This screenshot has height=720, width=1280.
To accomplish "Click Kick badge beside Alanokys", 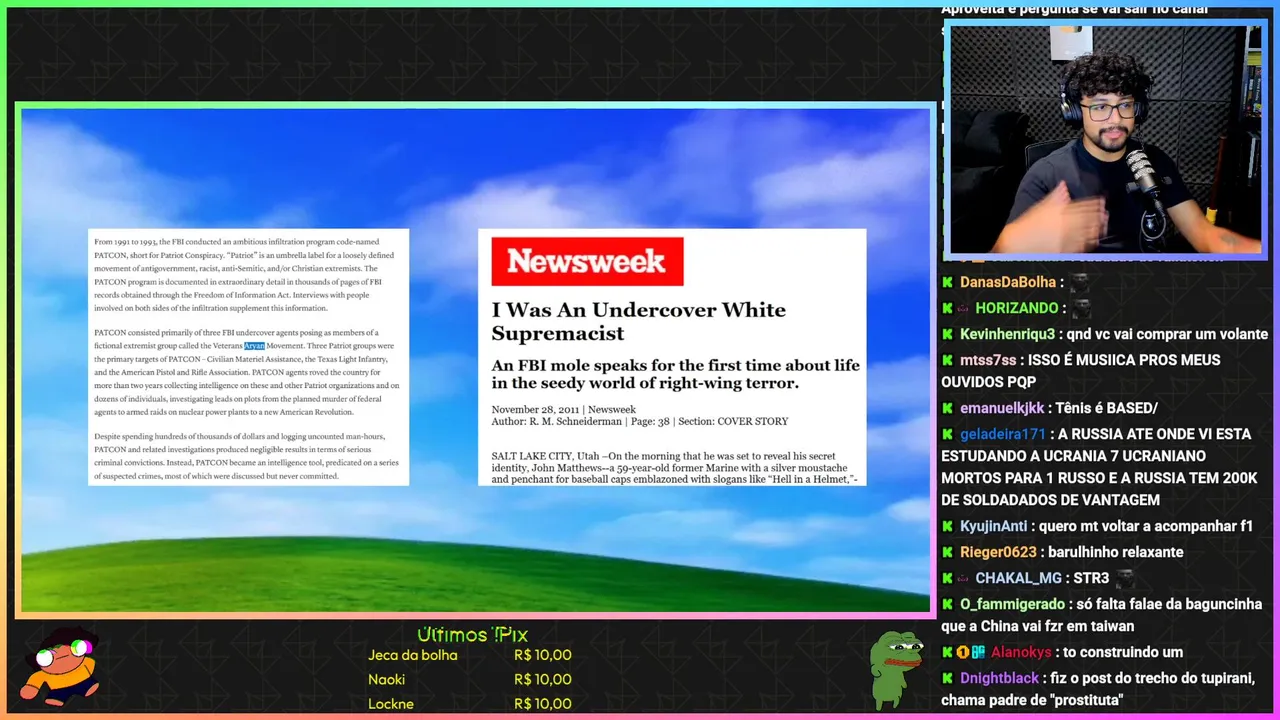I will [x=948, y=652].
